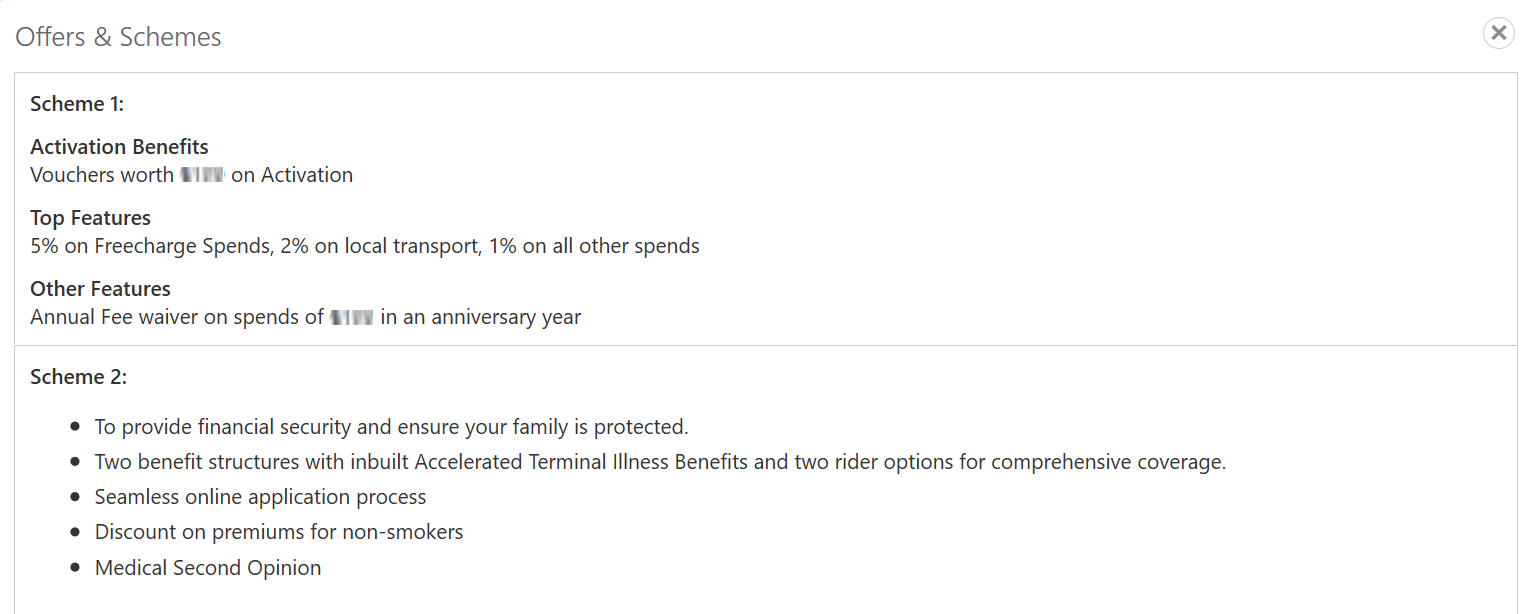The height and width of the screenshot is (614, 1531).
Task: Click the bullet dot before Discount on premiums
Action: click(76, 532)
